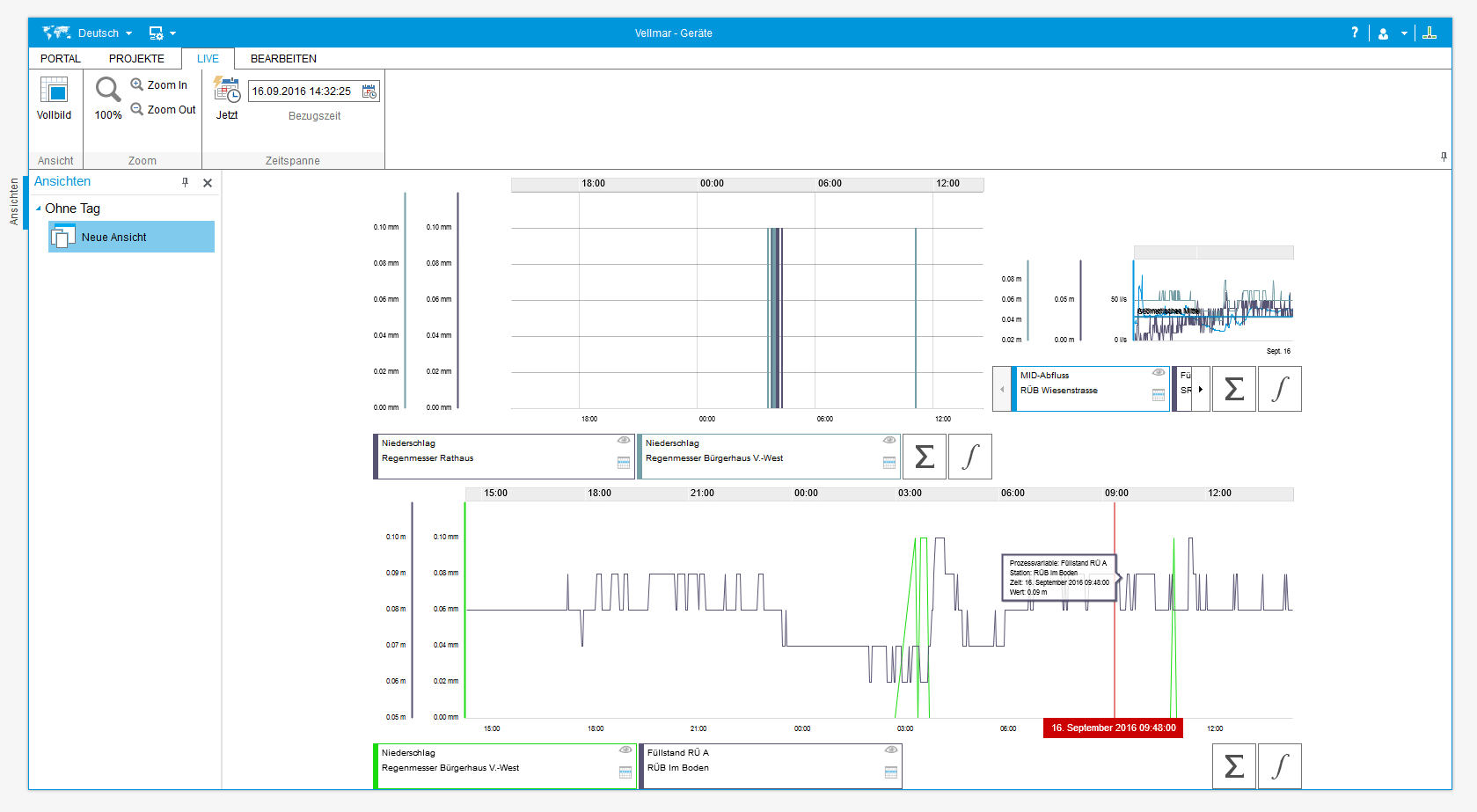Image resolution: width=1477 pixels, height=812 pixels.
Task: Select the Neue Ansicht view
Action: click(x=114, y=238)
